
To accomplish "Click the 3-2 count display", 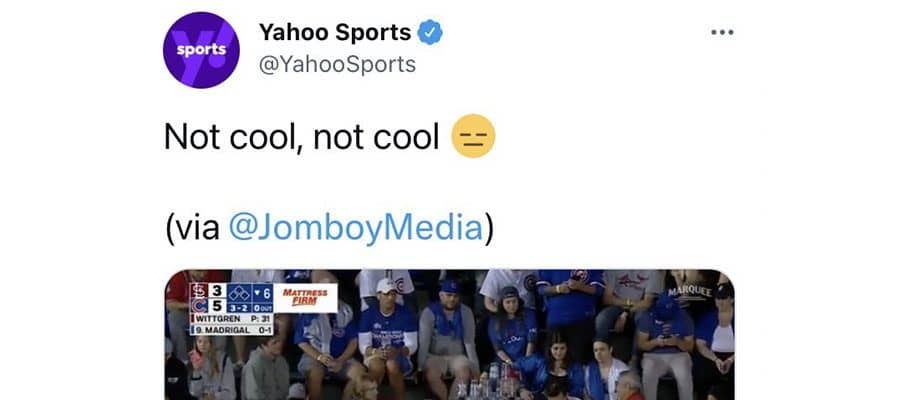I will [x=238, y=306].
